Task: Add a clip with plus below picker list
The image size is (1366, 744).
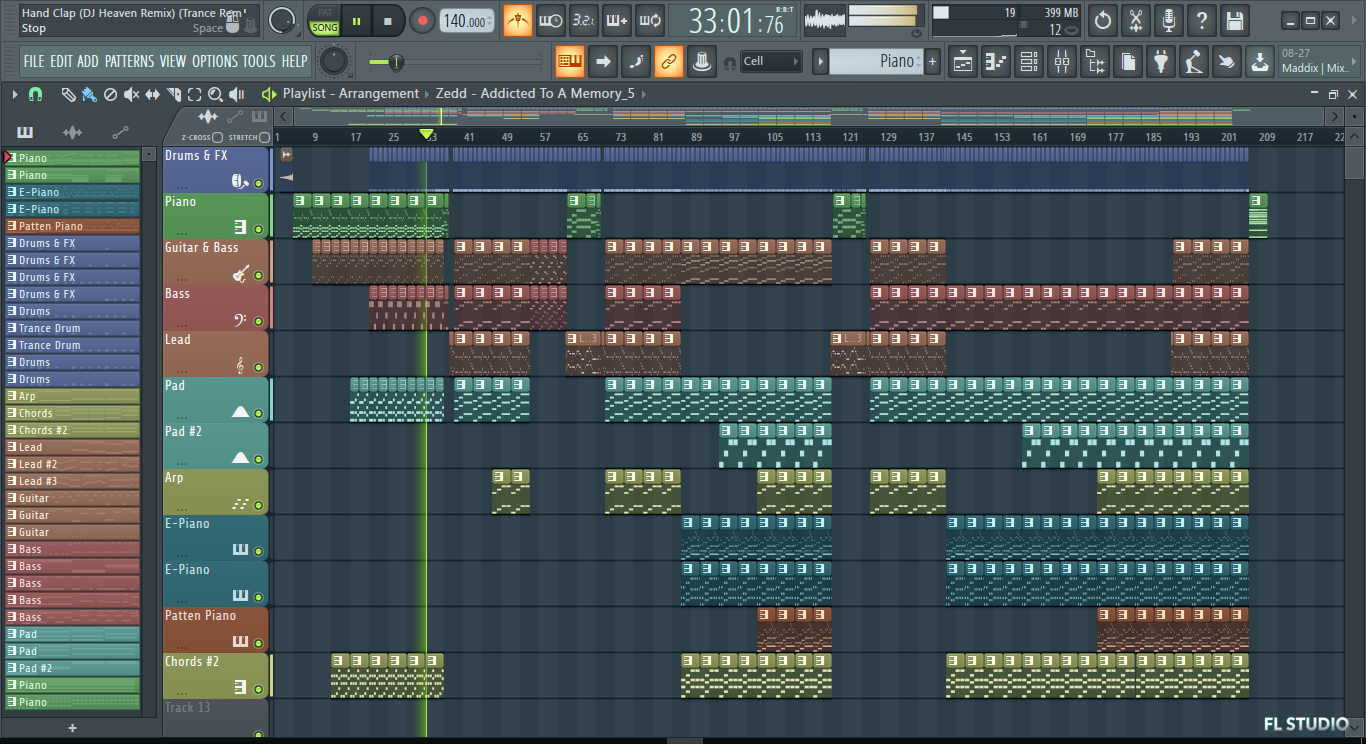Action: coord(72,728)
